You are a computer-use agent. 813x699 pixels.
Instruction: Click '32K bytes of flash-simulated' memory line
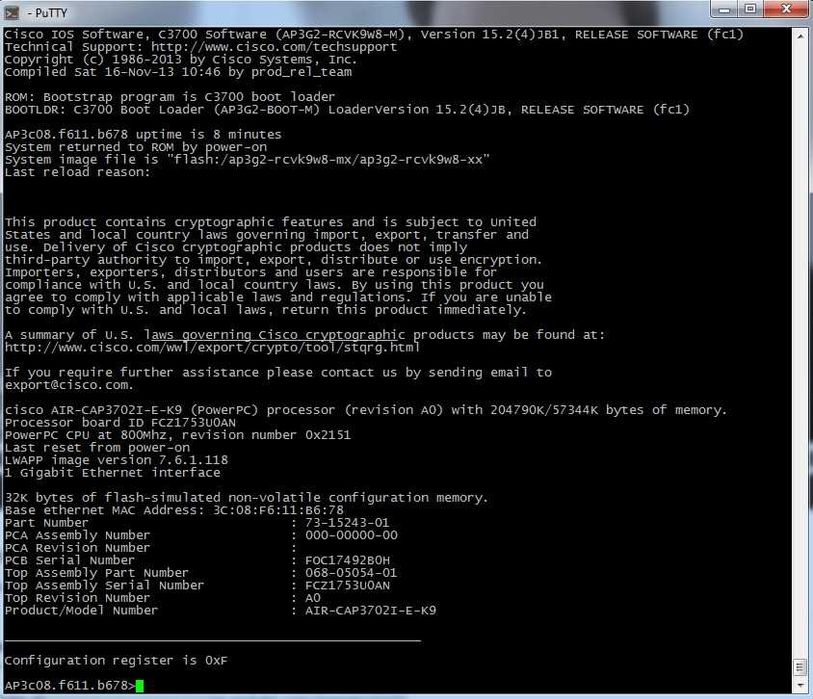tap(246, 498)
